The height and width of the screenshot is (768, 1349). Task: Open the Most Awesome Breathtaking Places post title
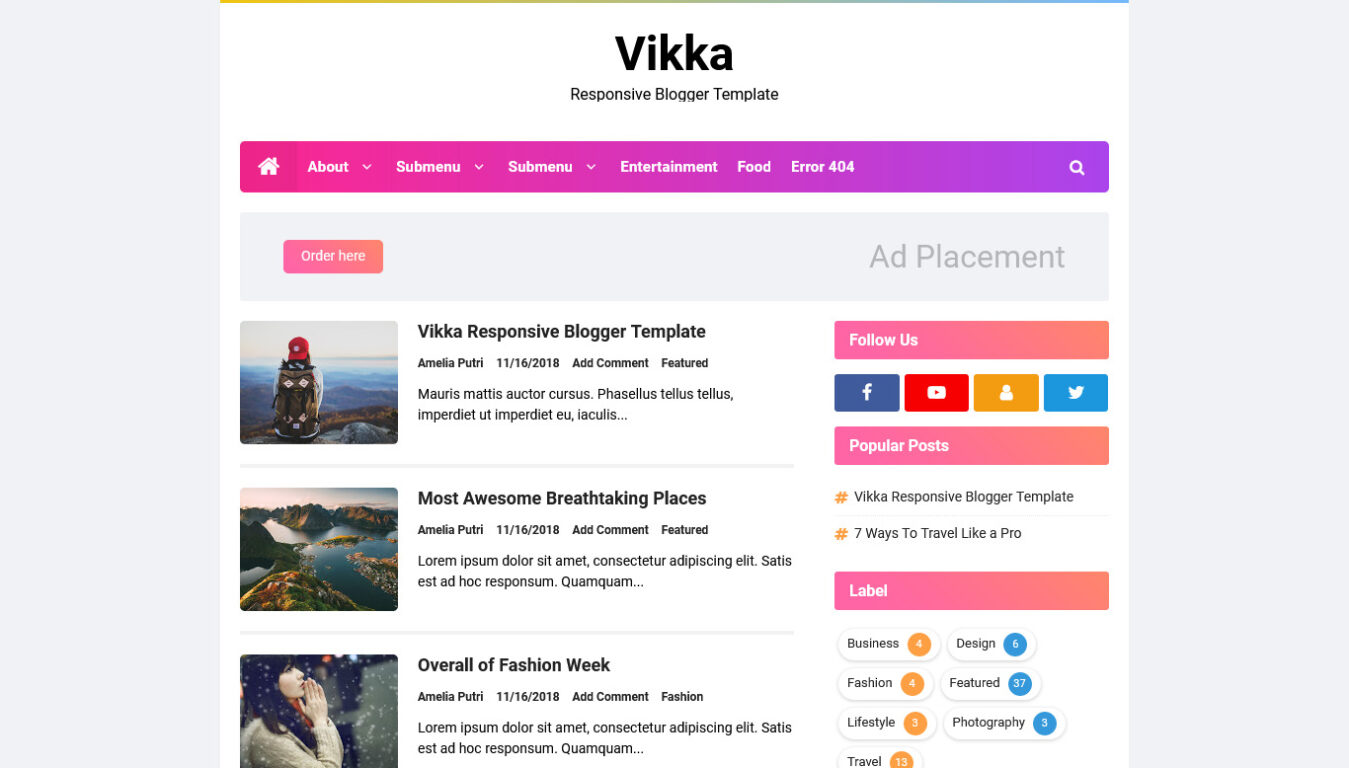(x=562, y=498)
